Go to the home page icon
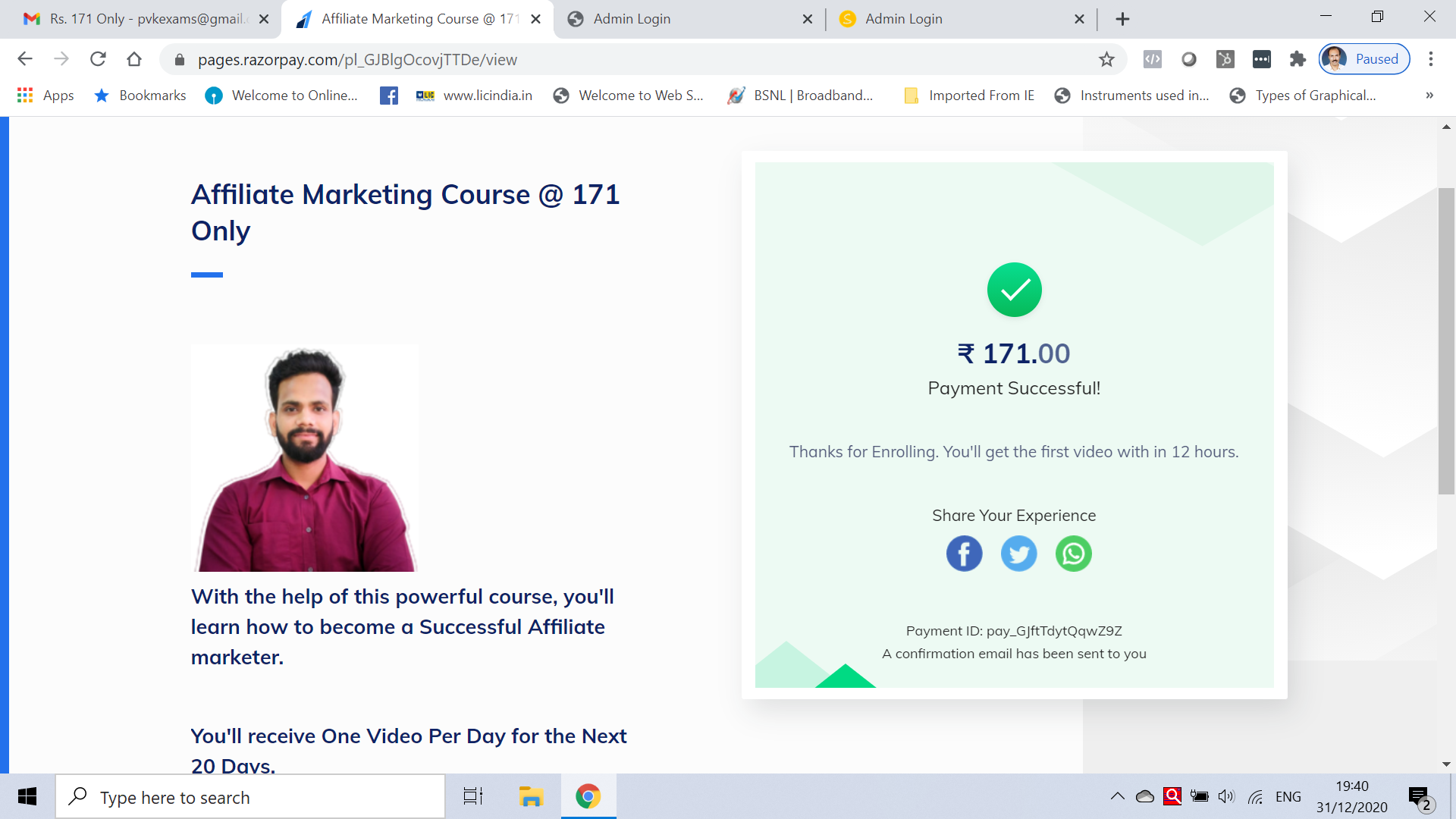1456x819 pixels. pos(134,59)
